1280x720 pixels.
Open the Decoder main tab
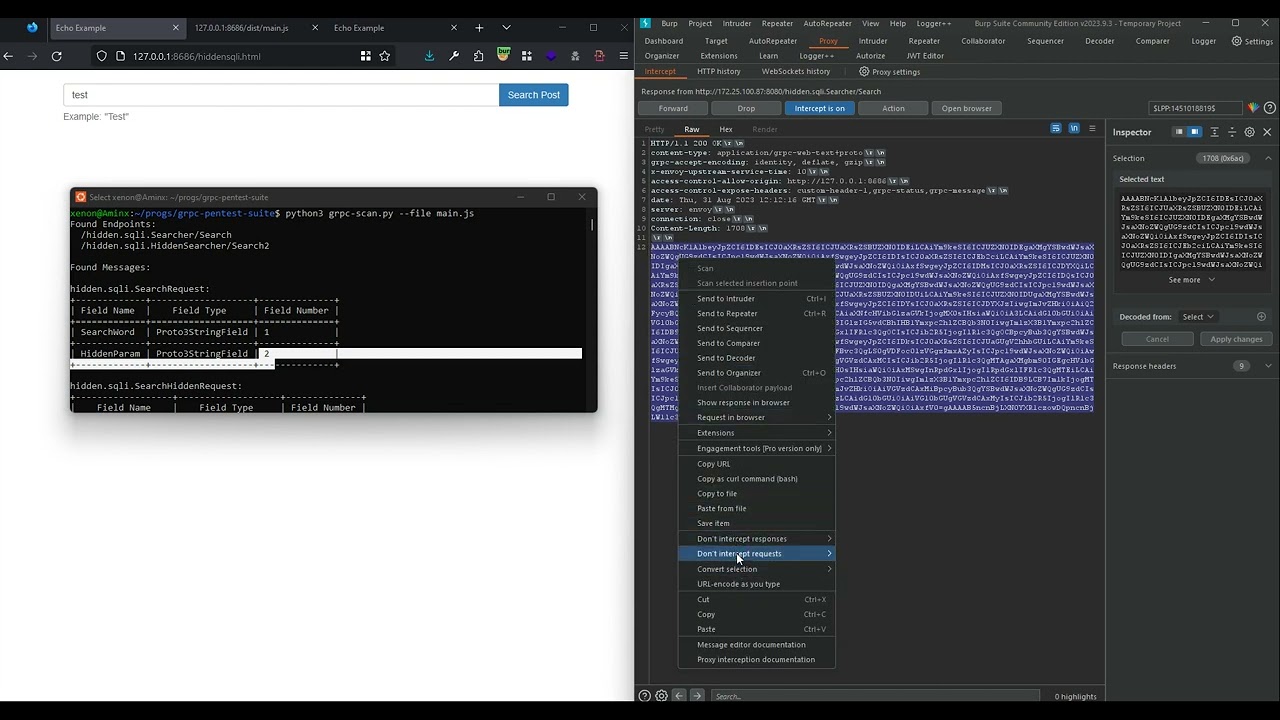(1099, 41)
